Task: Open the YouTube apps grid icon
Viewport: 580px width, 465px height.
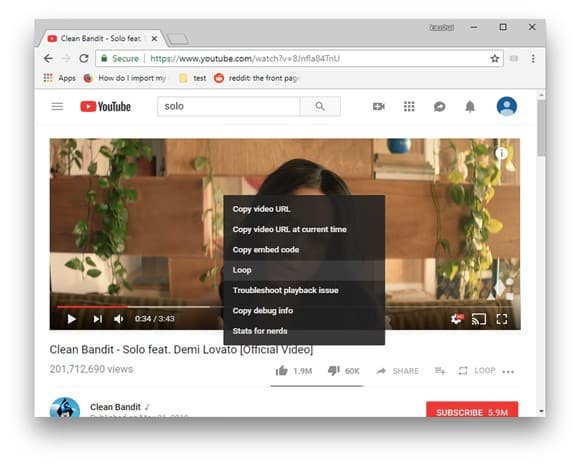Action: (409, 107)
